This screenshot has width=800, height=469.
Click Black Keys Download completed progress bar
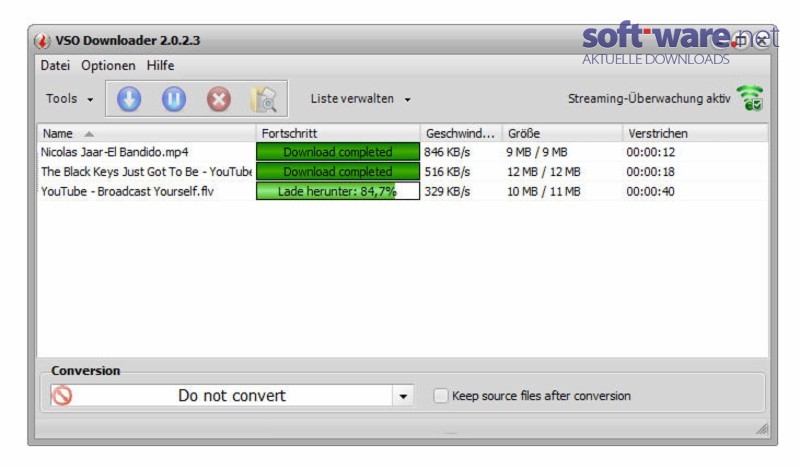point(338,171)
